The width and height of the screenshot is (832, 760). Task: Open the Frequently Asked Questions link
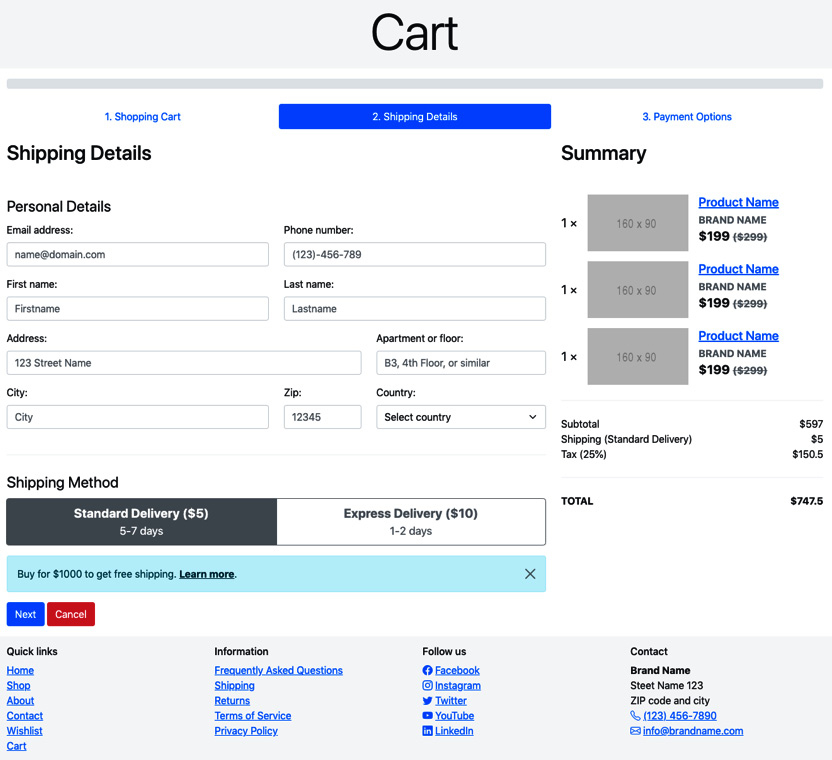(278, 670)
